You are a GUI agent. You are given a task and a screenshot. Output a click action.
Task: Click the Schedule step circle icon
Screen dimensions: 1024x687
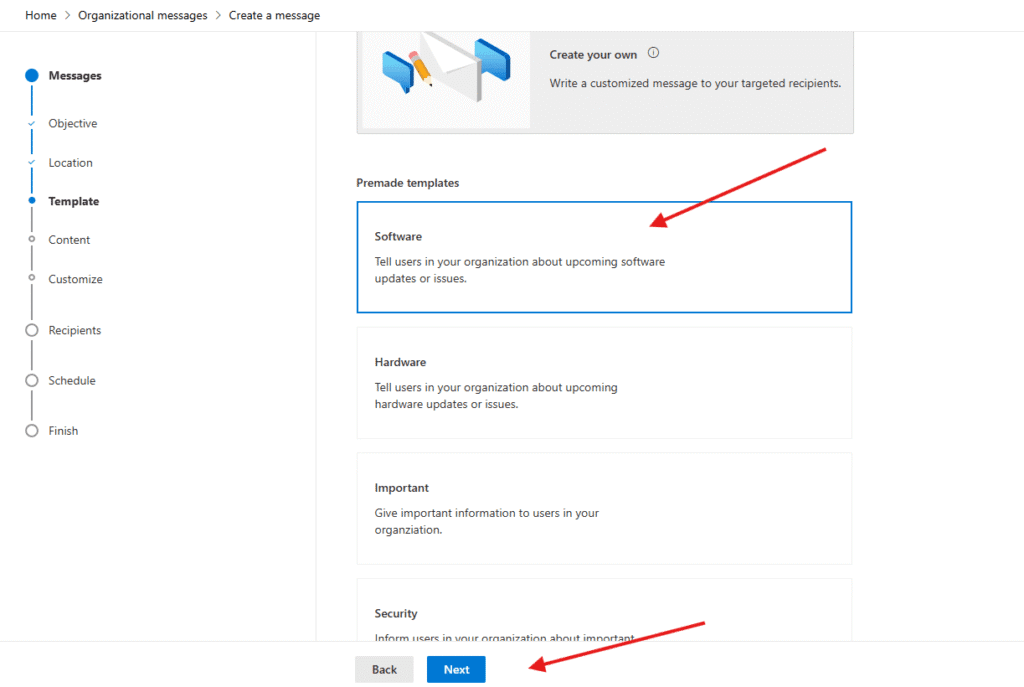click(x=32, y=381)
